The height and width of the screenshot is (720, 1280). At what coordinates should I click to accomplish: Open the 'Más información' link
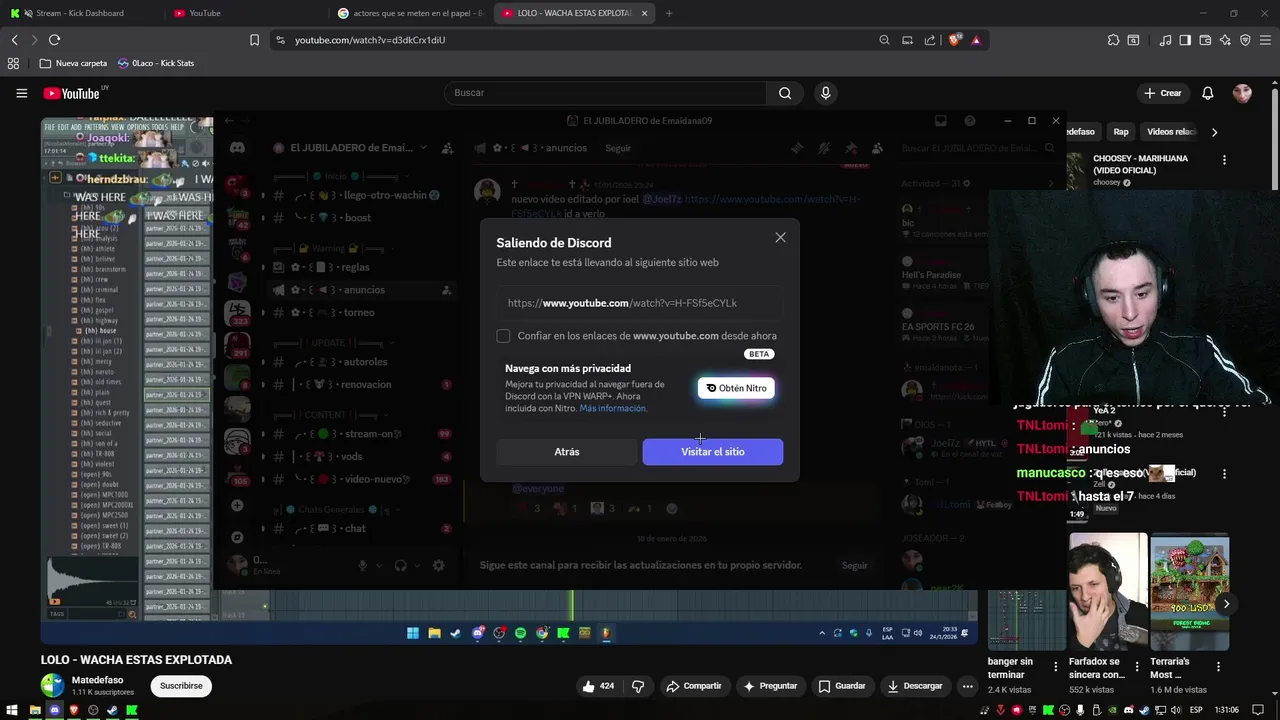[x=613, y=408]
